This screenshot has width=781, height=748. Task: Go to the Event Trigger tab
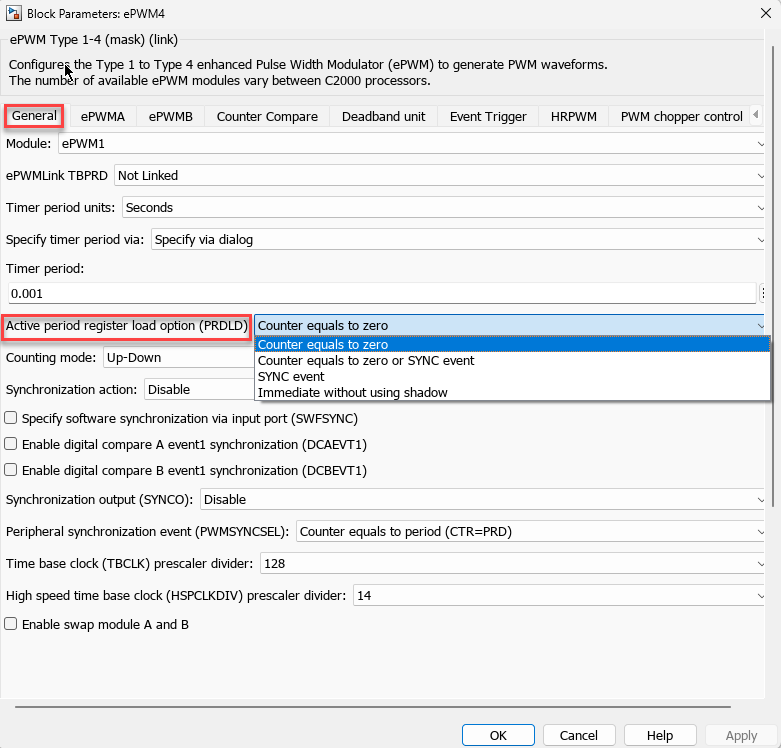point(488,117)
